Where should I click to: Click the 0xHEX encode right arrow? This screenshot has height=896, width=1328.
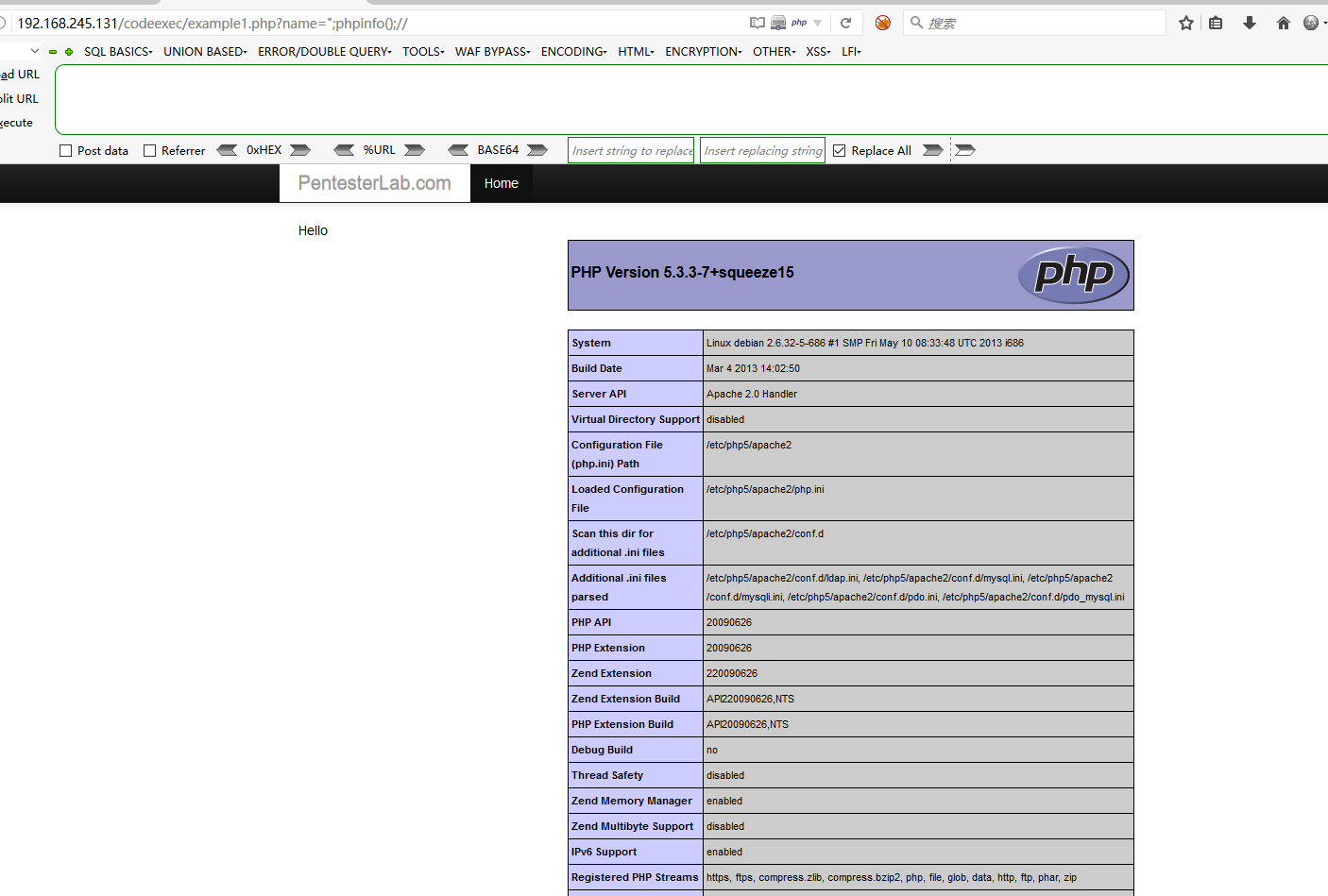pos(300,150)
